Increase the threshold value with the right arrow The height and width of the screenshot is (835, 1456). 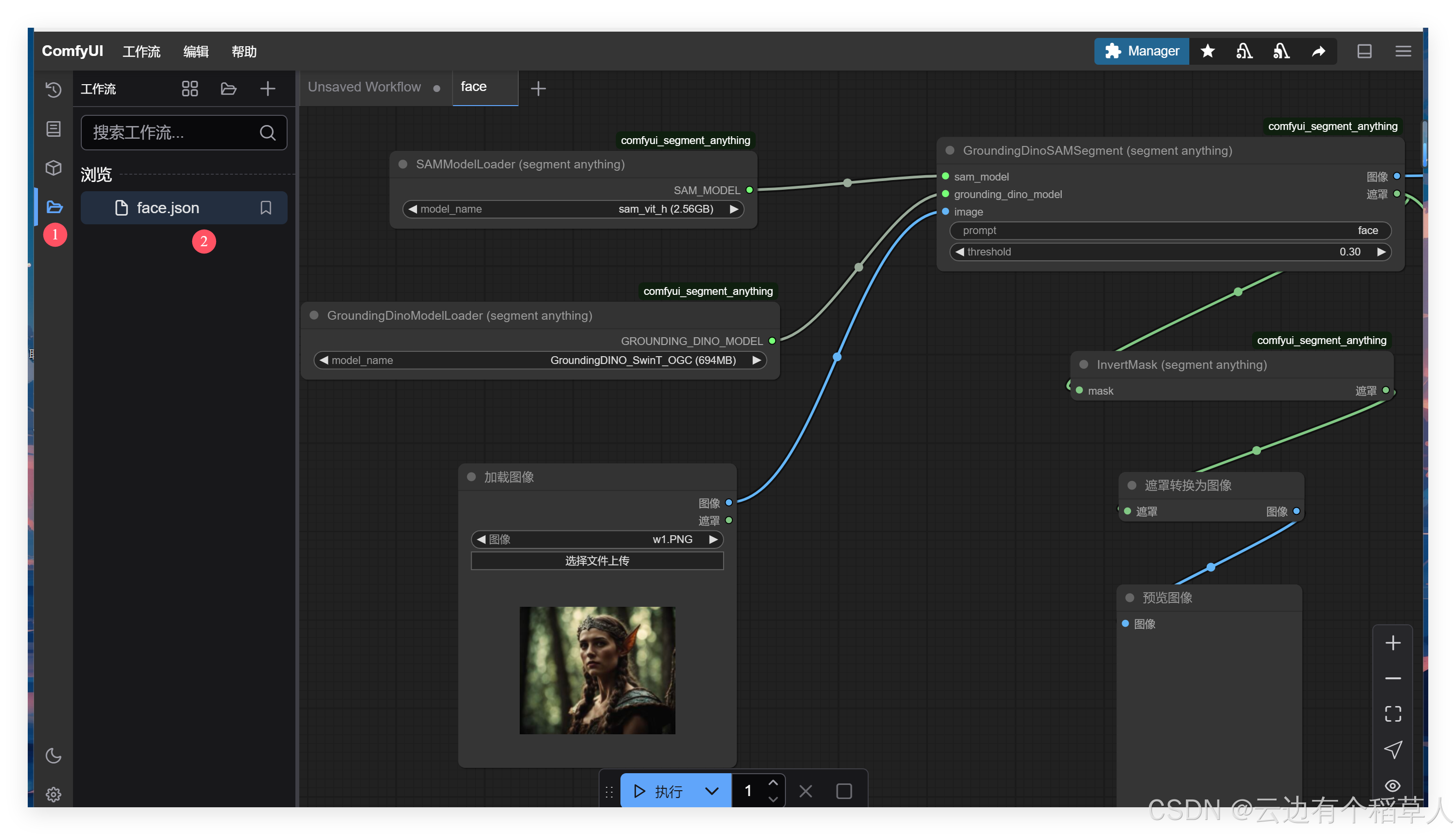(x=1381, y=252)
